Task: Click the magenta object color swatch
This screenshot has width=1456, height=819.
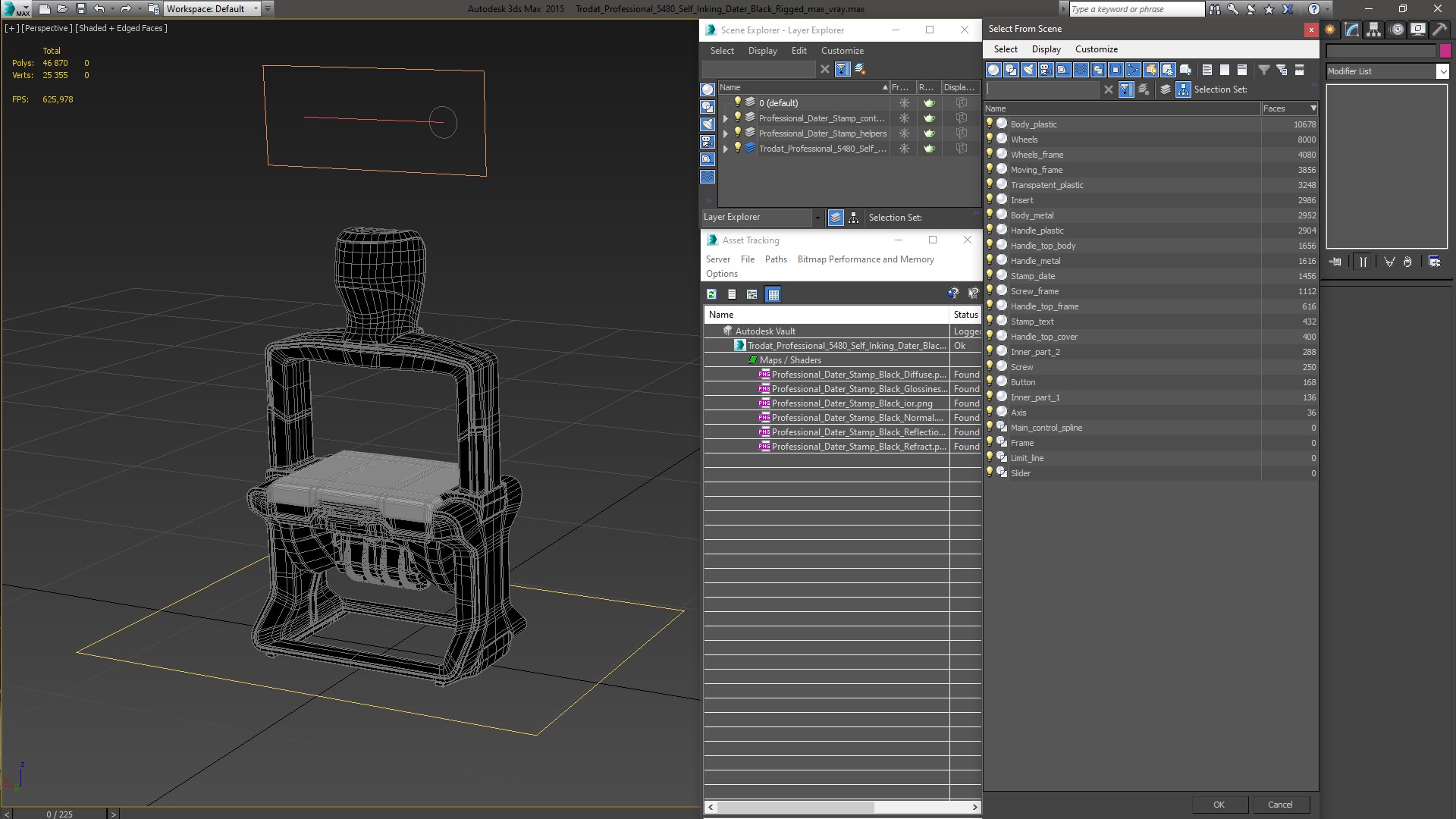Action: 1445,51
